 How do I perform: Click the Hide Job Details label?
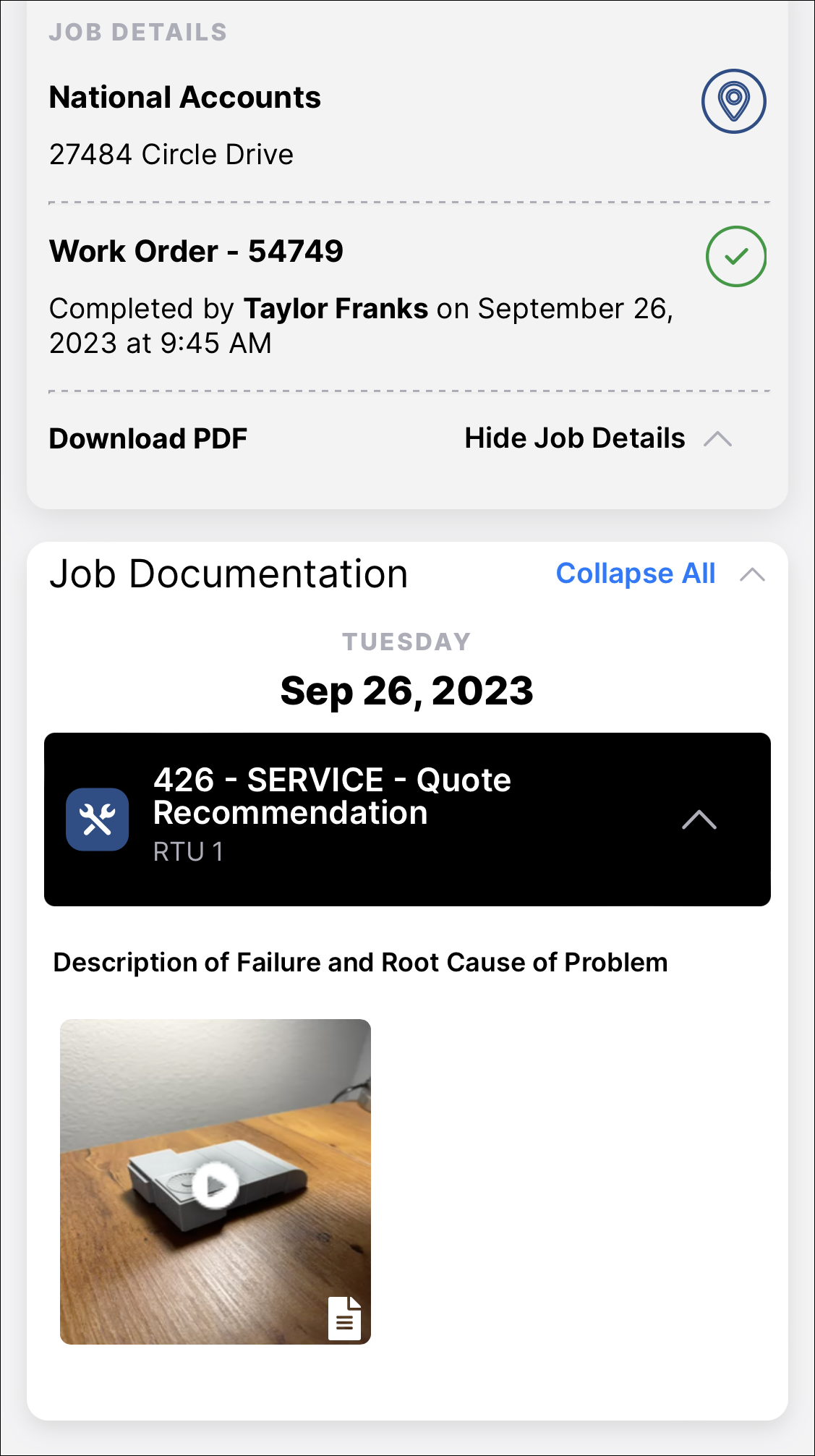pos(574,438)
